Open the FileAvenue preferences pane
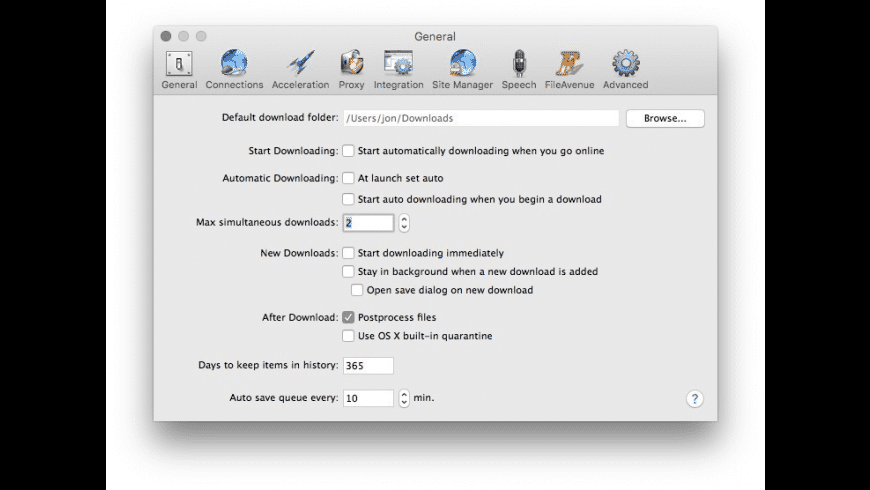870x490 pixels. point(569,70)
